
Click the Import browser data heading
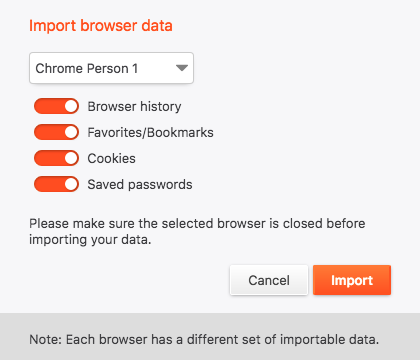(x=101, y=26)
